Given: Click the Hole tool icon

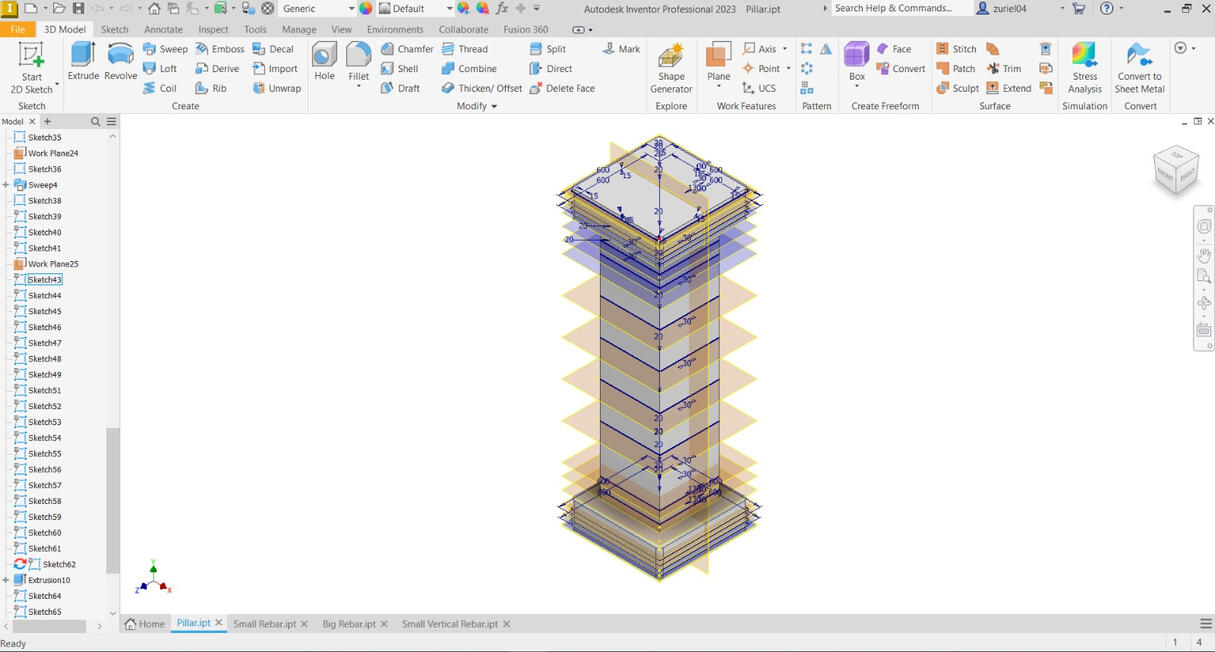Looking at the screenshot, I should pos(324,62).
